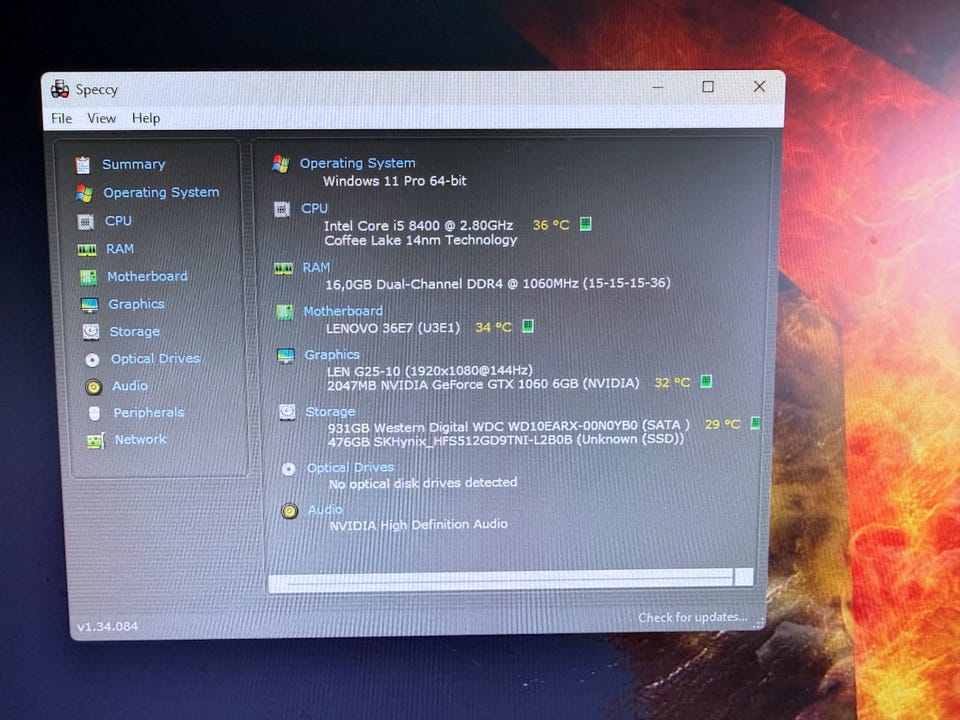Click the green temperature indicator next to 32 °C

pos(705,381)
